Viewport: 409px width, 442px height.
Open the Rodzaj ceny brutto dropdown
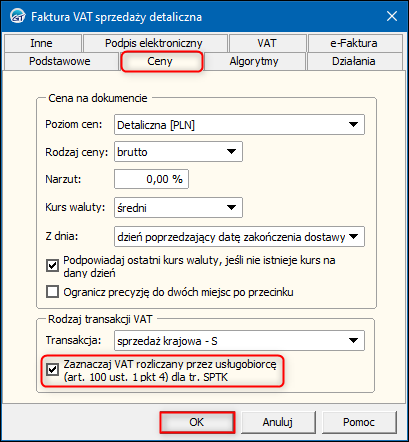(178, 152)
